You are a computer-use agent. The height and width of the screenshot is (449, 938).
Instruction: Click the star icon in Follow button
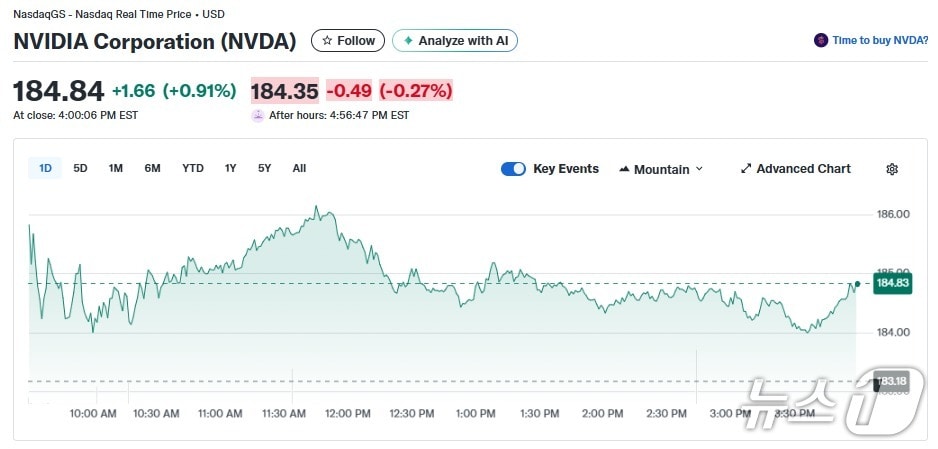(x=326, y=41)
